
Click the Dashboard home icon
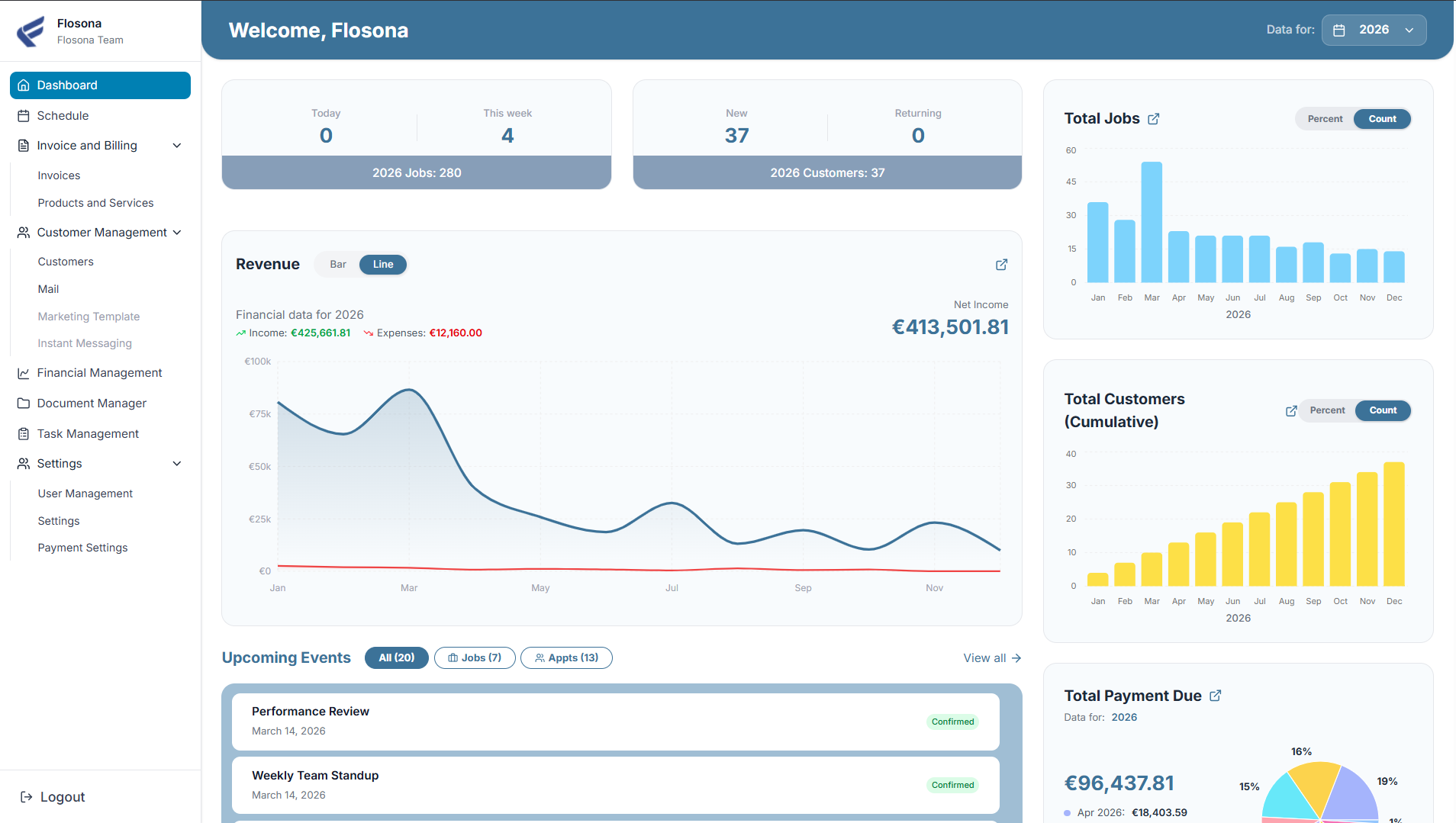24,85
